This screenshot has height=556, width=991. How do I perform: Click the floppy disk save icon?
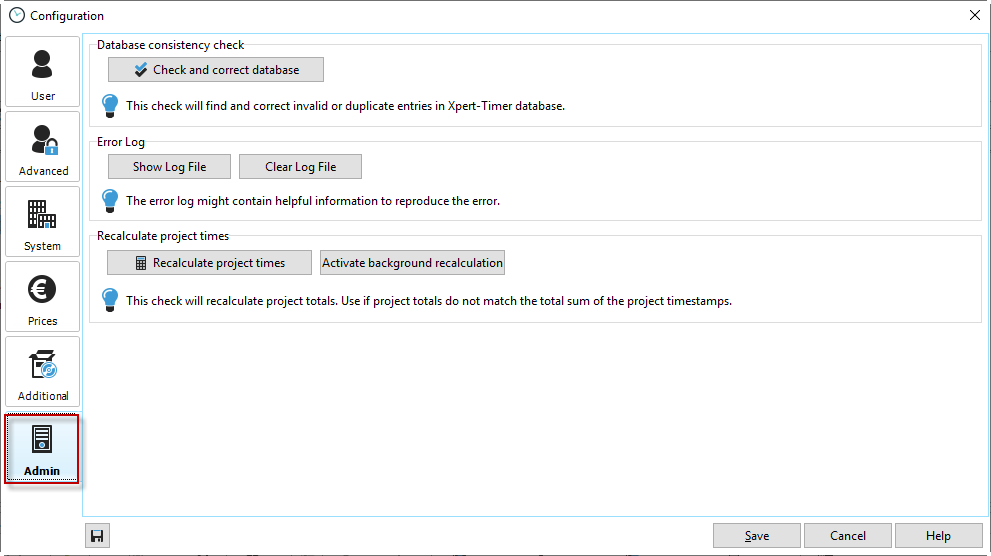click(97, 536)
